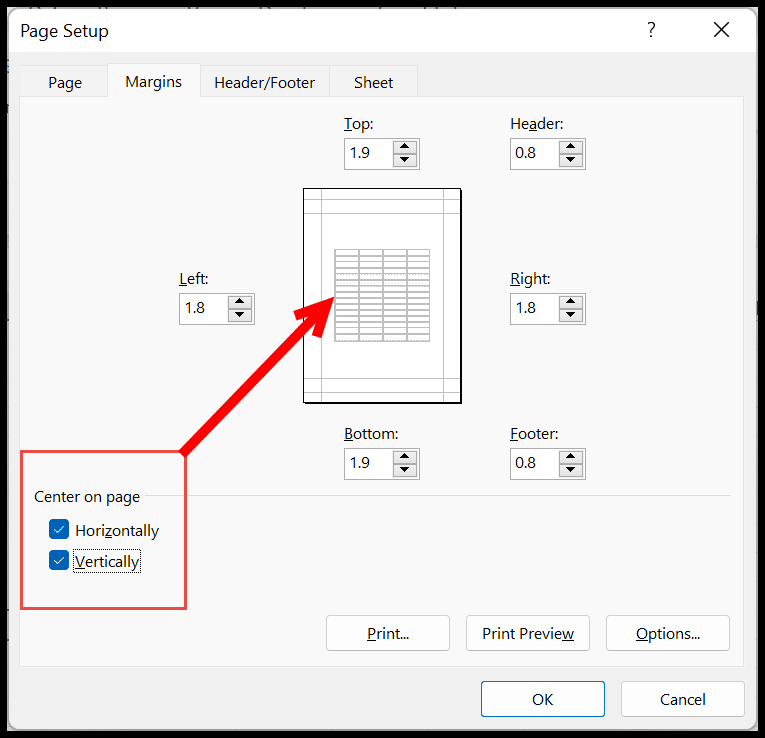This screenshot has height=738, width=765.
Task: Click the Left margin value field
Action: point(202,308)
